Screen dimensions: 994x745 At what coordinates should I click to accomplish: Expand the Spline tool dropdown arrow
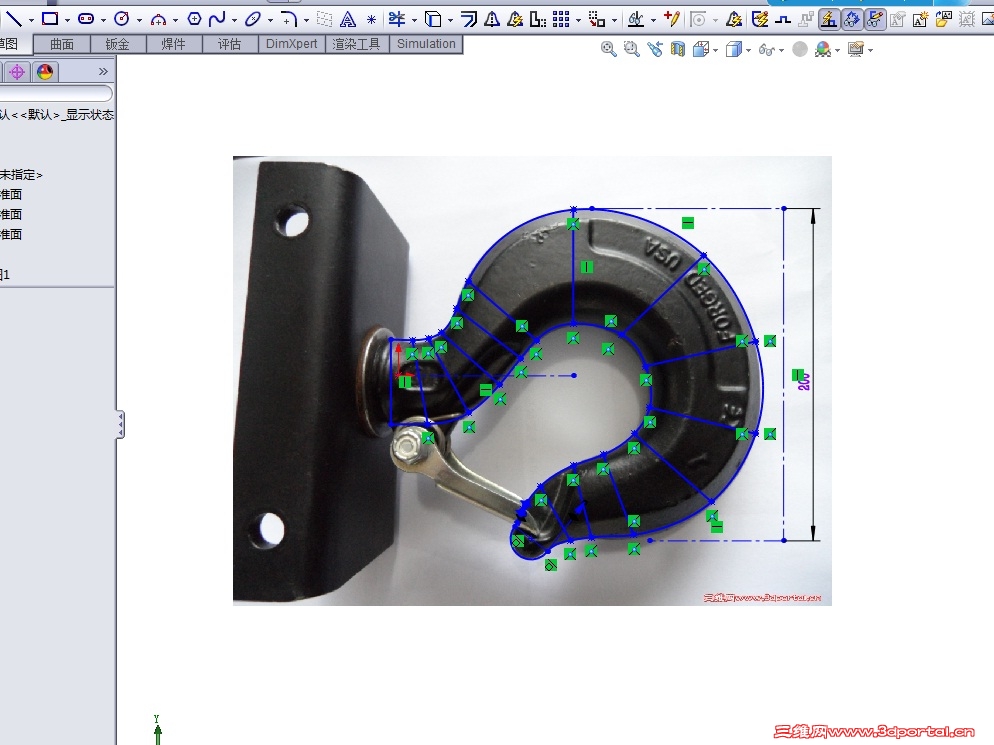point(235,20)
